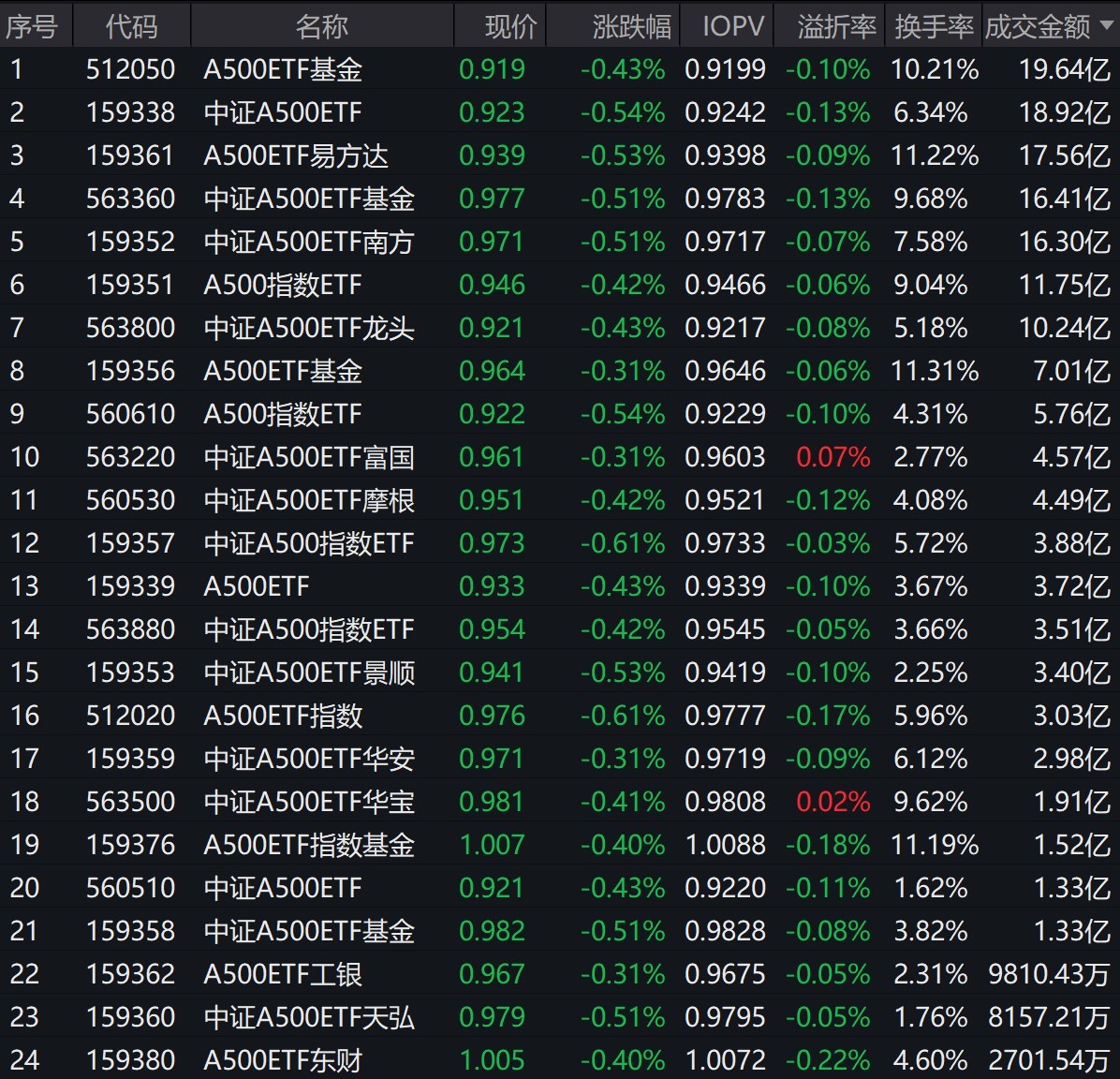Open A500ETF易方达 row

[x=560, y=155]
